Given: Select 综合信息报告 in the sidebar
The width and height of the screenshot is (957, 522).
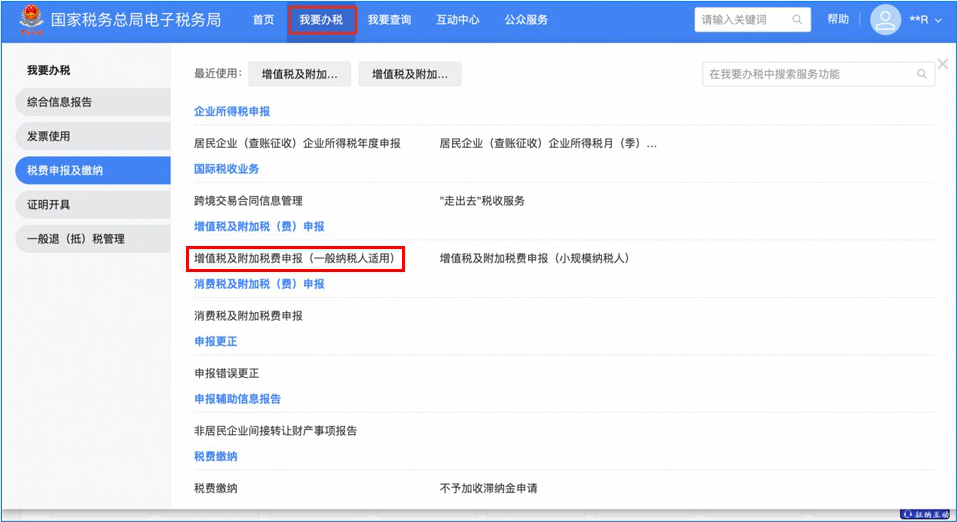Looking at the screenshot, I should point(92,102).
